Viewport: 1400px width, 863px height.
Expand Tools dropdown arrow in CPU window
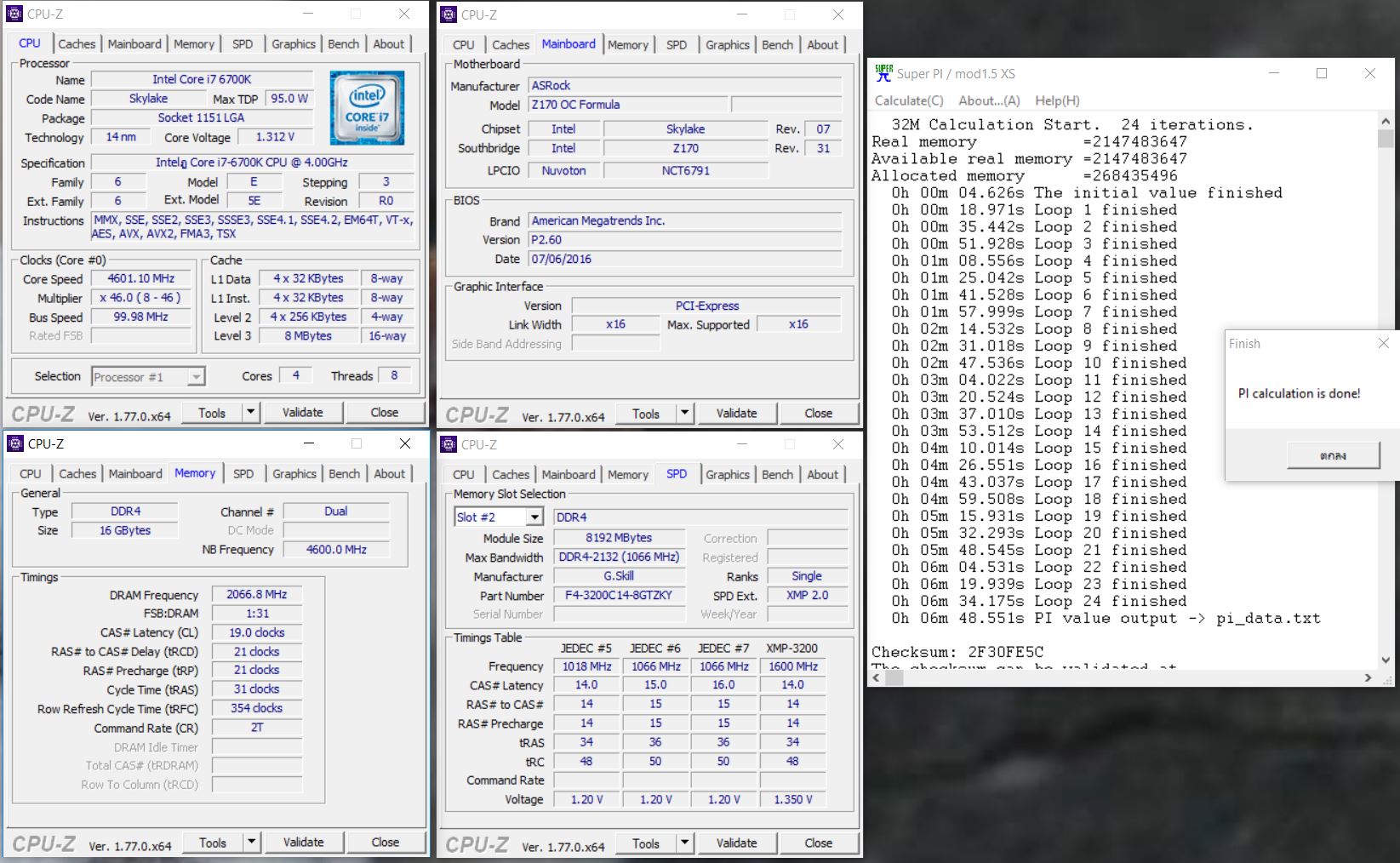[x=250, y=413]
